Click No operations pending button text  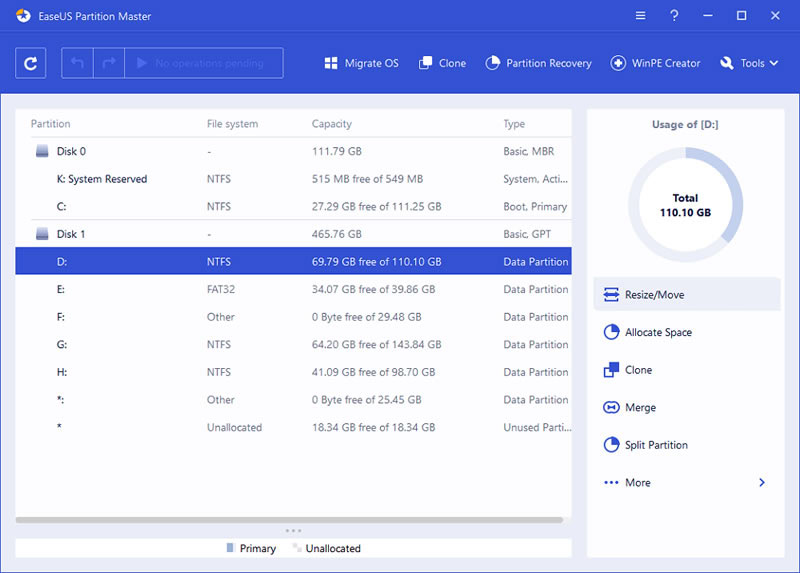click(209, 63)
